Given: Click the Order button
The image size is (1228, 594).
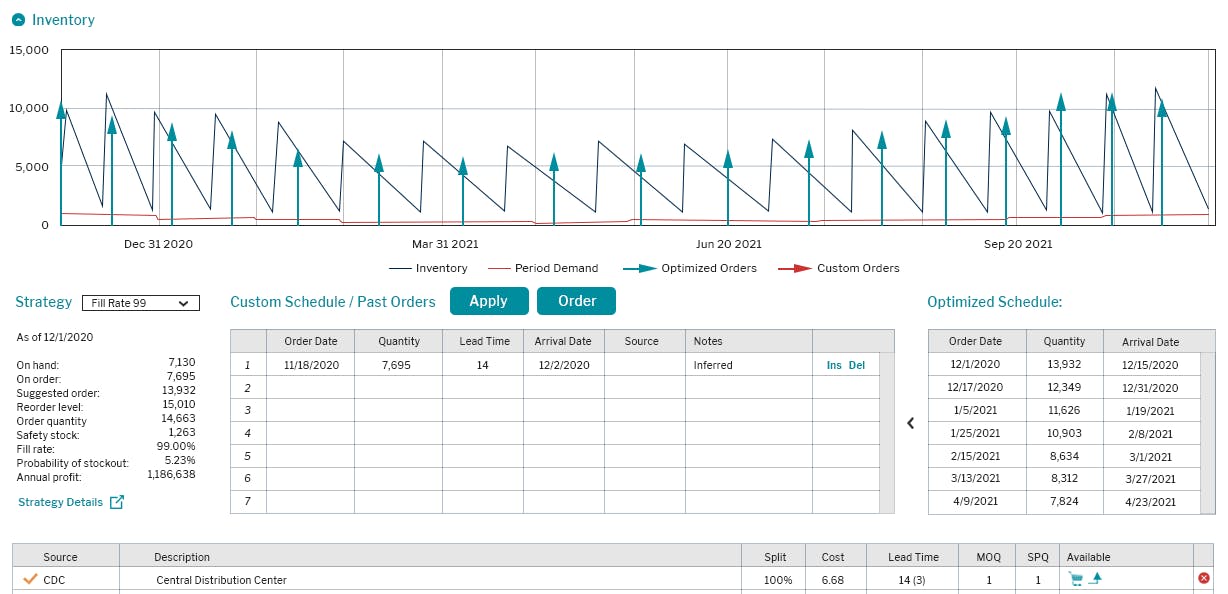Looking at the screenshot, I should pos(574,300).
